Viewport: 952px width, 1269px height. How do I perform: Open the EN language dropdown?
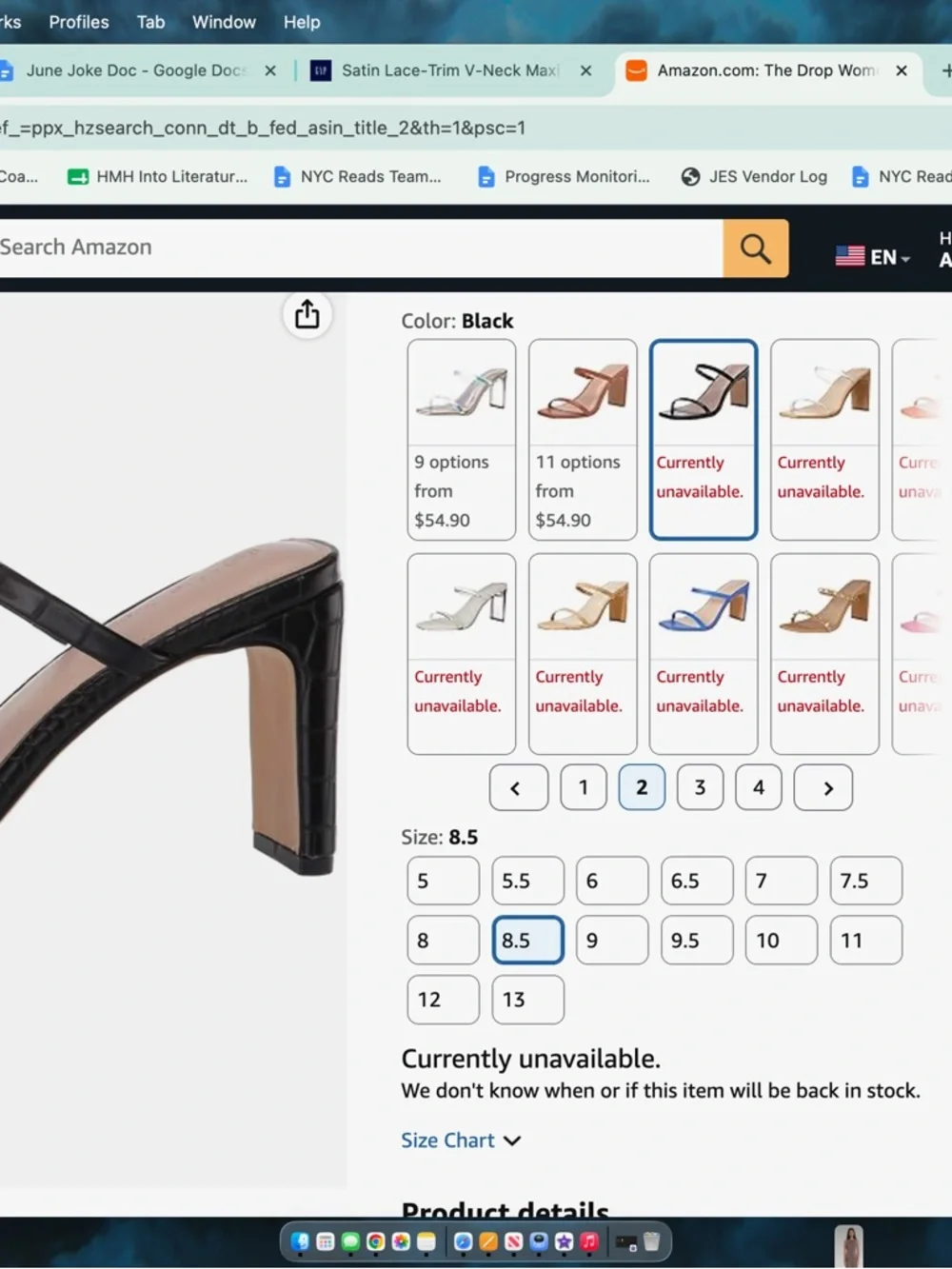pos(873,257)
